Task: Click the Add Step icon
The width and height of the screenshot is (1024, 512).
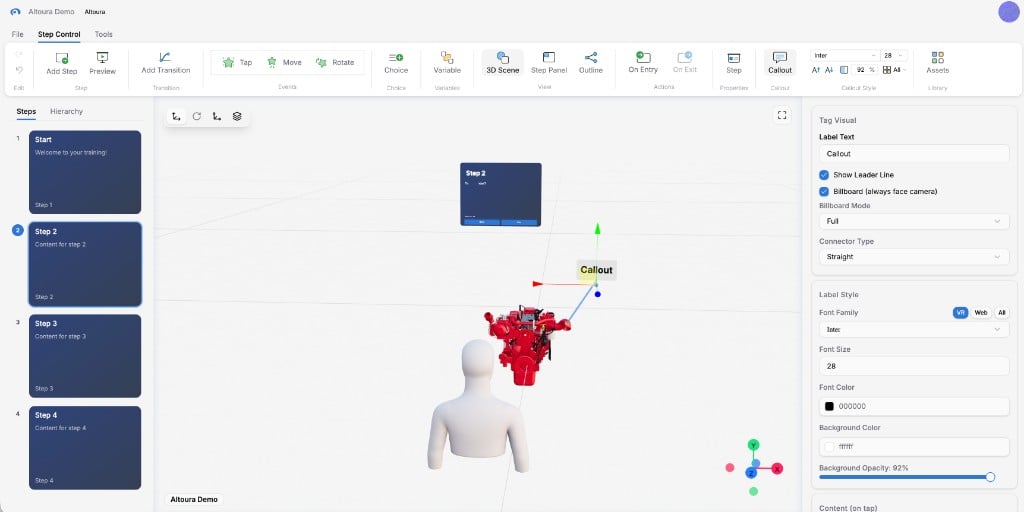Action: [62, 58]
